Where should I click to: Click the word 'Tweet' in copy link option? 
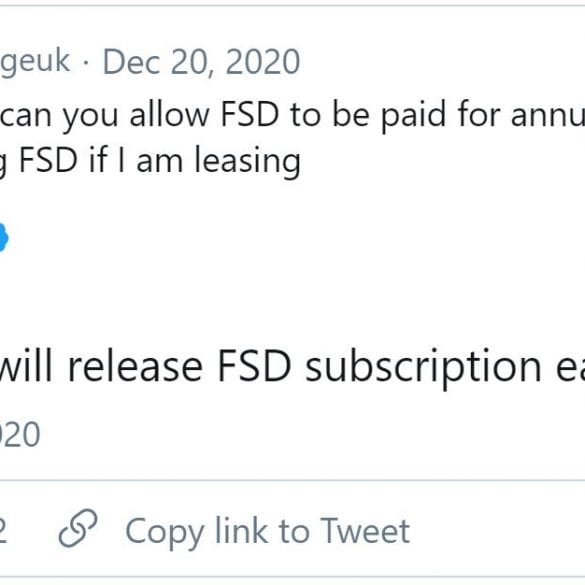coord(365,531)
